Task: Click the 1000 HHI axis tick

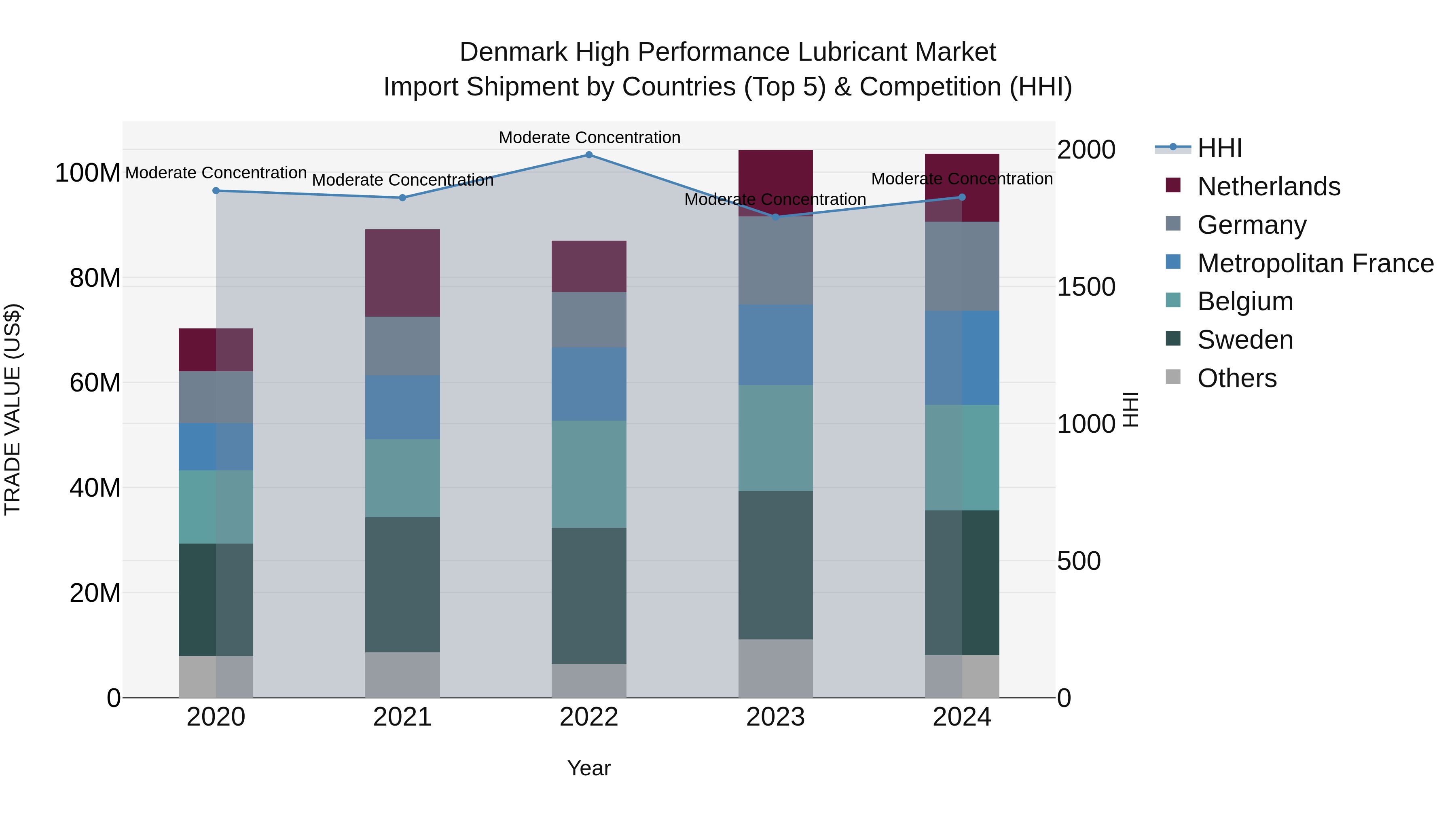Action: (x=1086, y=424)
